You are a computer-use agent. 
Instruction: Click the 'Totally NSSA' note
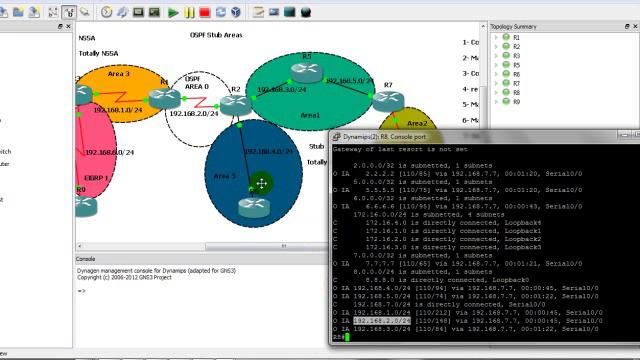[98, 53]
